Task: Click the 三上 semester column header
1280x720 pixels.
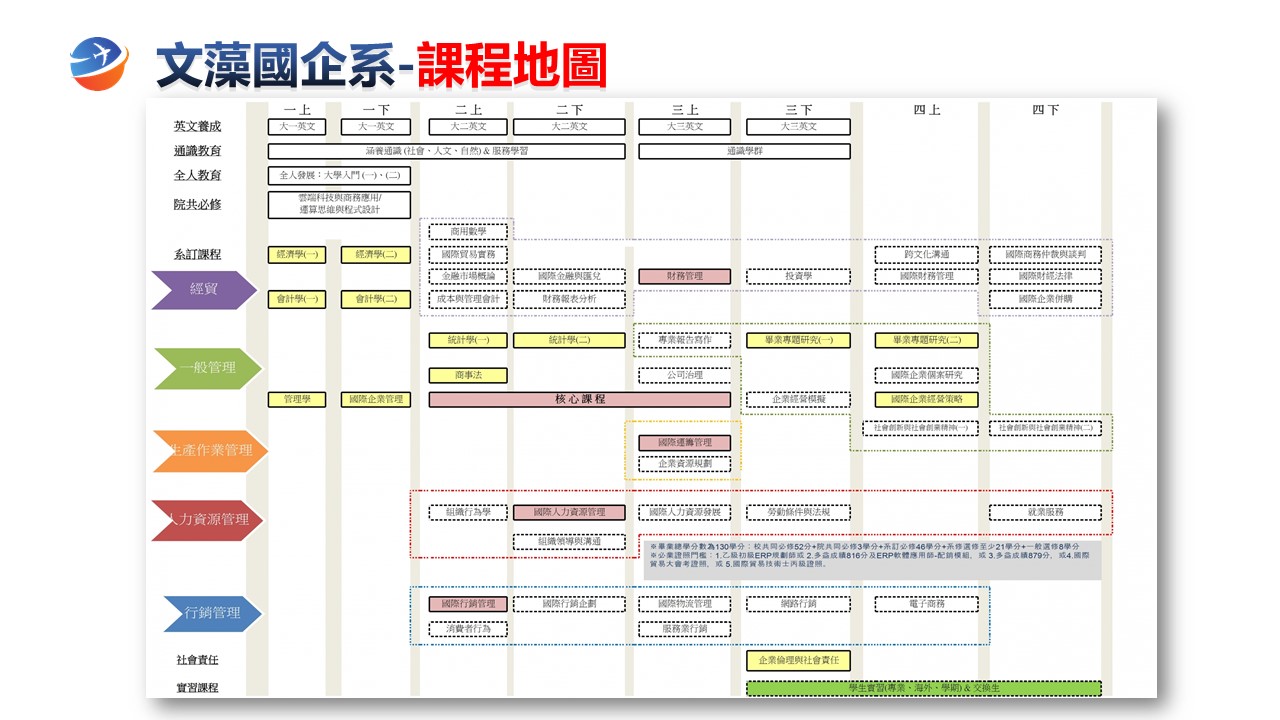Action: [685, 110]
